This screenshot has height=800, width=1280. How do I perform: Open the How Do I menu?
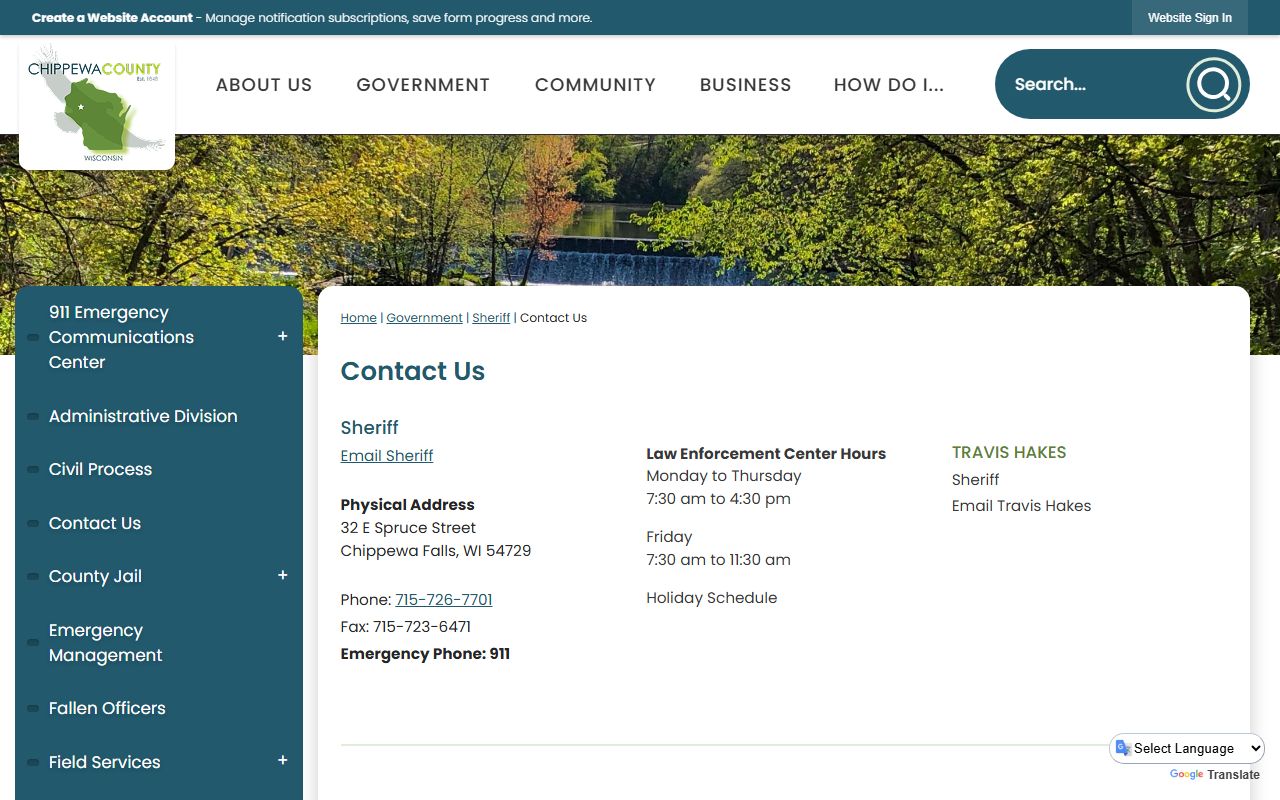888,85
